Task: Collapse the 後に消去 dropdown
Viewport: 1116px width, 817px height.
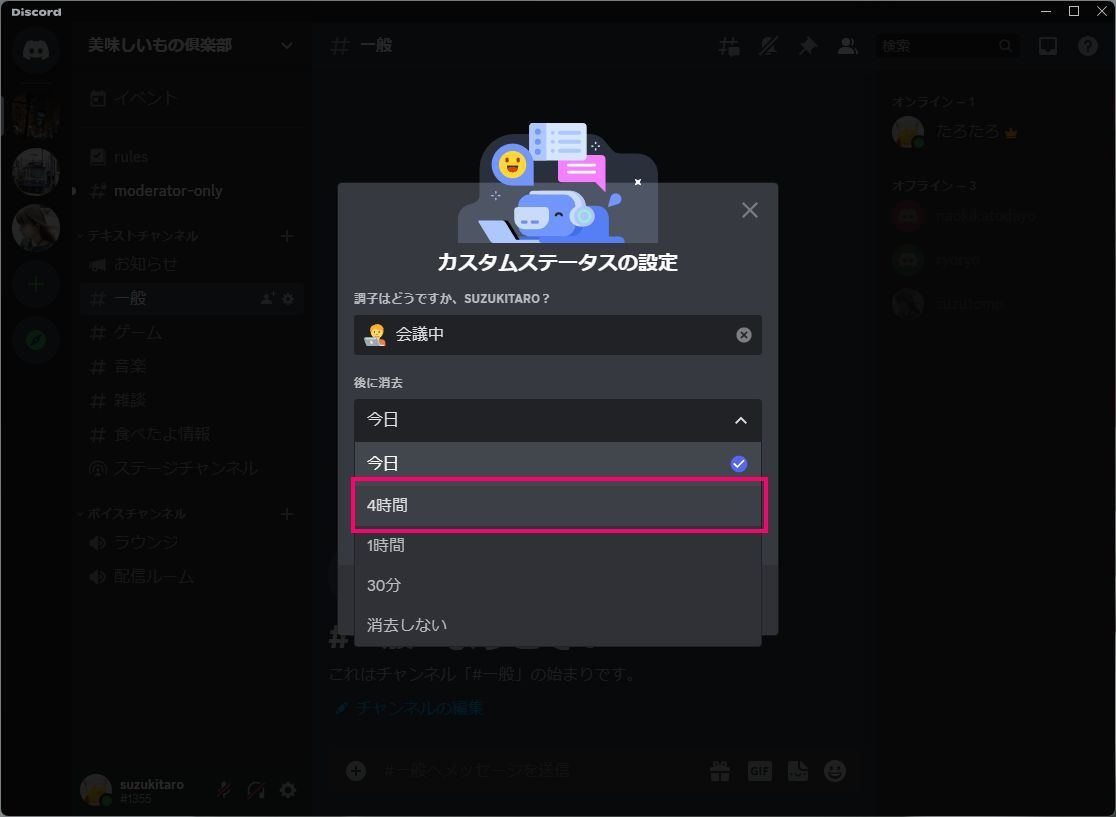Action: [558, 421]
